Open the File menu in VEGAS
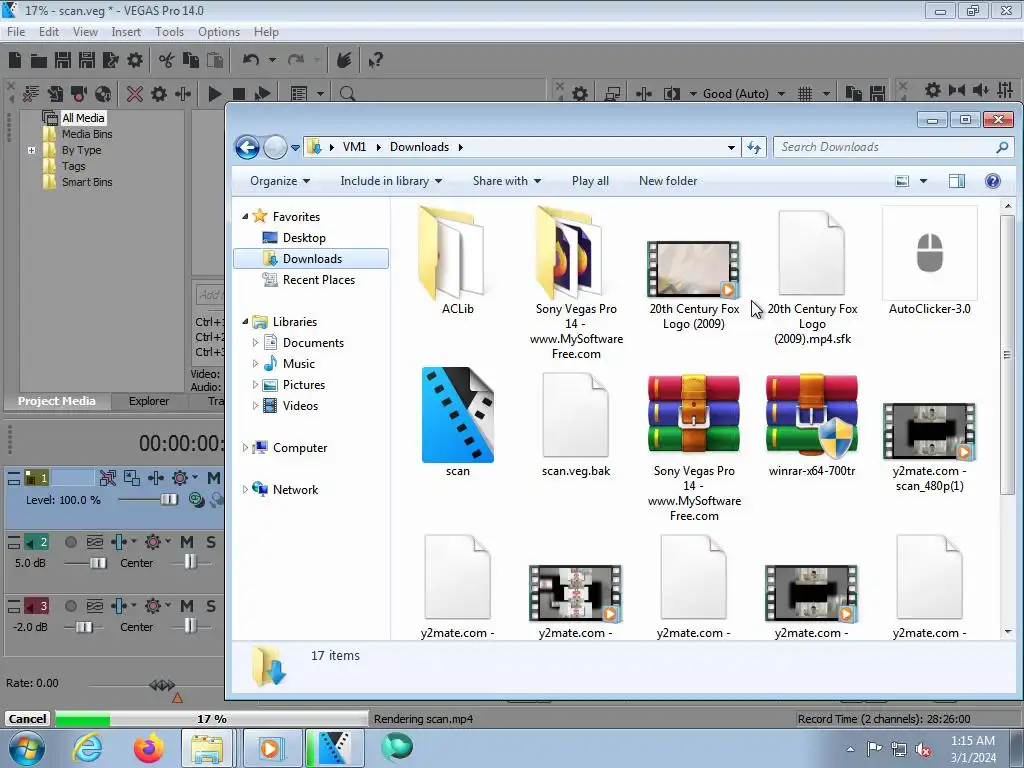The image size is (1024, 768). point(16,32)
